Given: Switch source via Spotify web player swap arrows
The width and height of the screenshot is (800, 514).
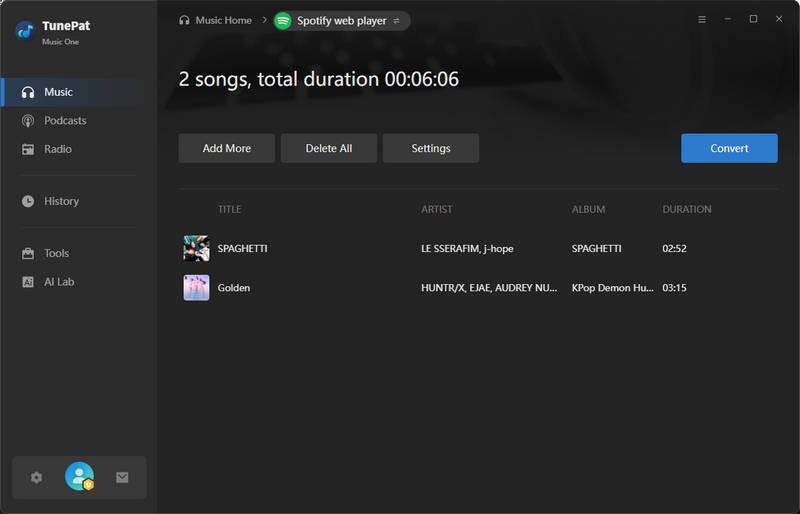Looking at the screenshot, I should 396,21.
